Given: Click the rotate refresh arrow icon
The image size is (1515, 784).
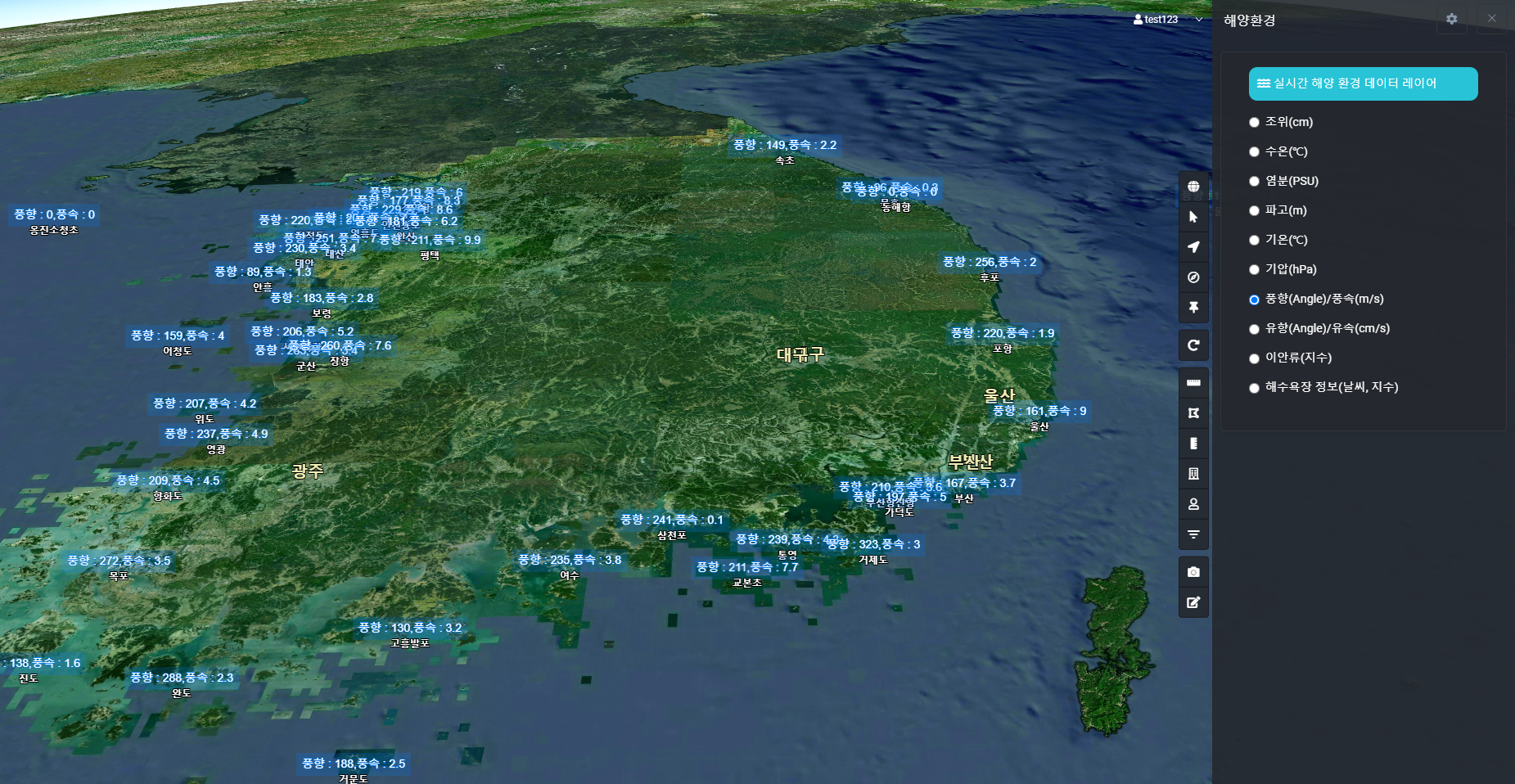Looking at the screenshot, I should (x=1193, y=345).
